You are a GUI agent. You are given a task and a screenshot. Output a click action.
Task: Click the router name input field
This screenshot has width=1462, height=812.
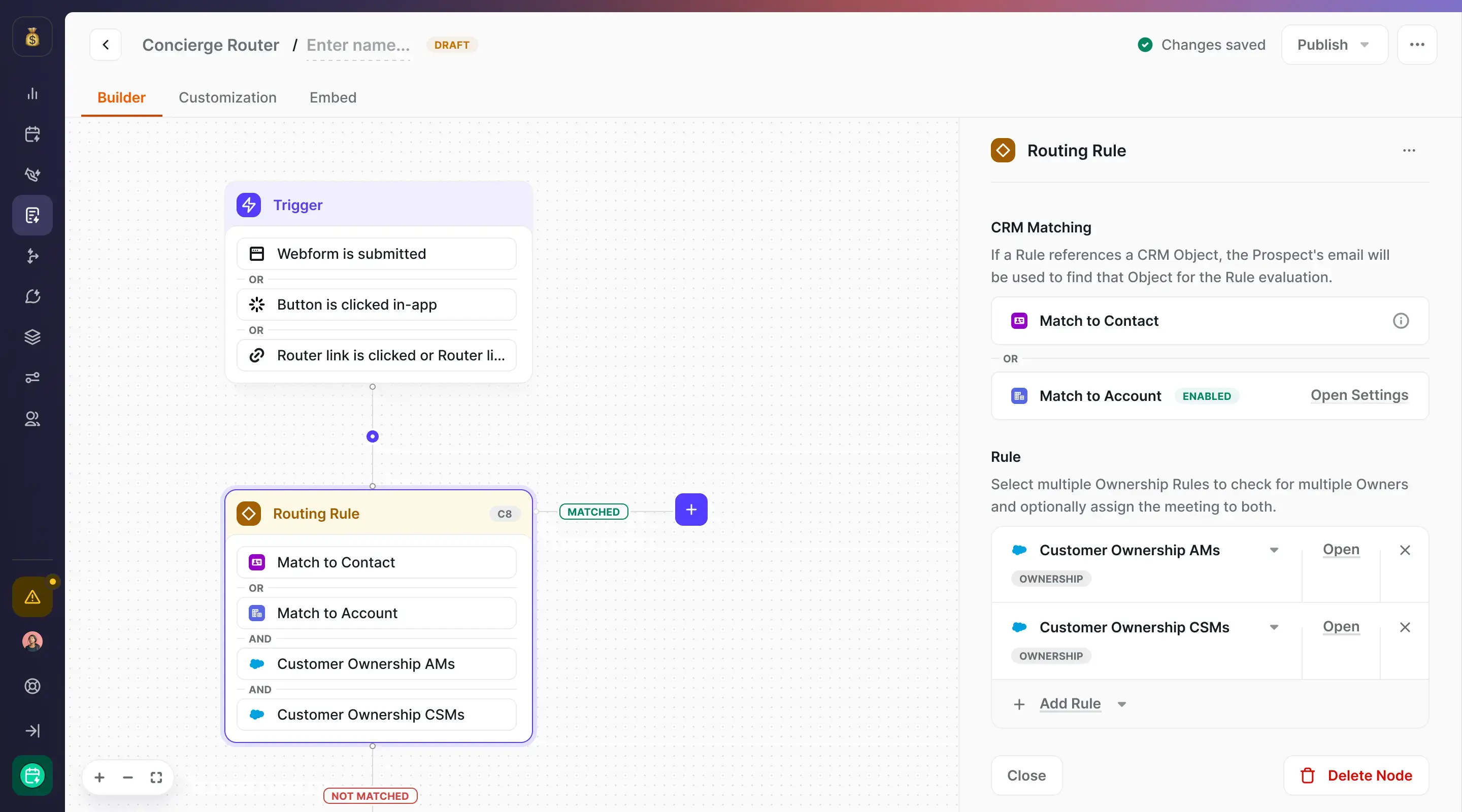pos(358,45)
